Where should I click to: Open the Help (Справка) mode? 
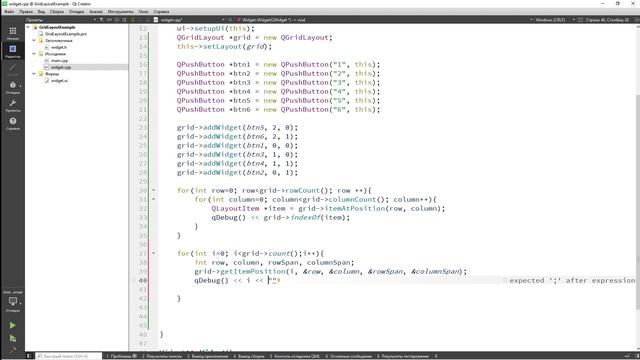[13, 123]
